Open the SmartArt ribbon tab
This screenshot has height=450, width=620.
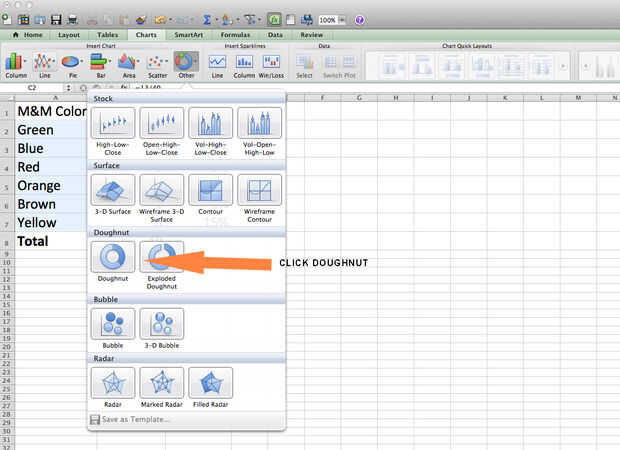(189, 35)
